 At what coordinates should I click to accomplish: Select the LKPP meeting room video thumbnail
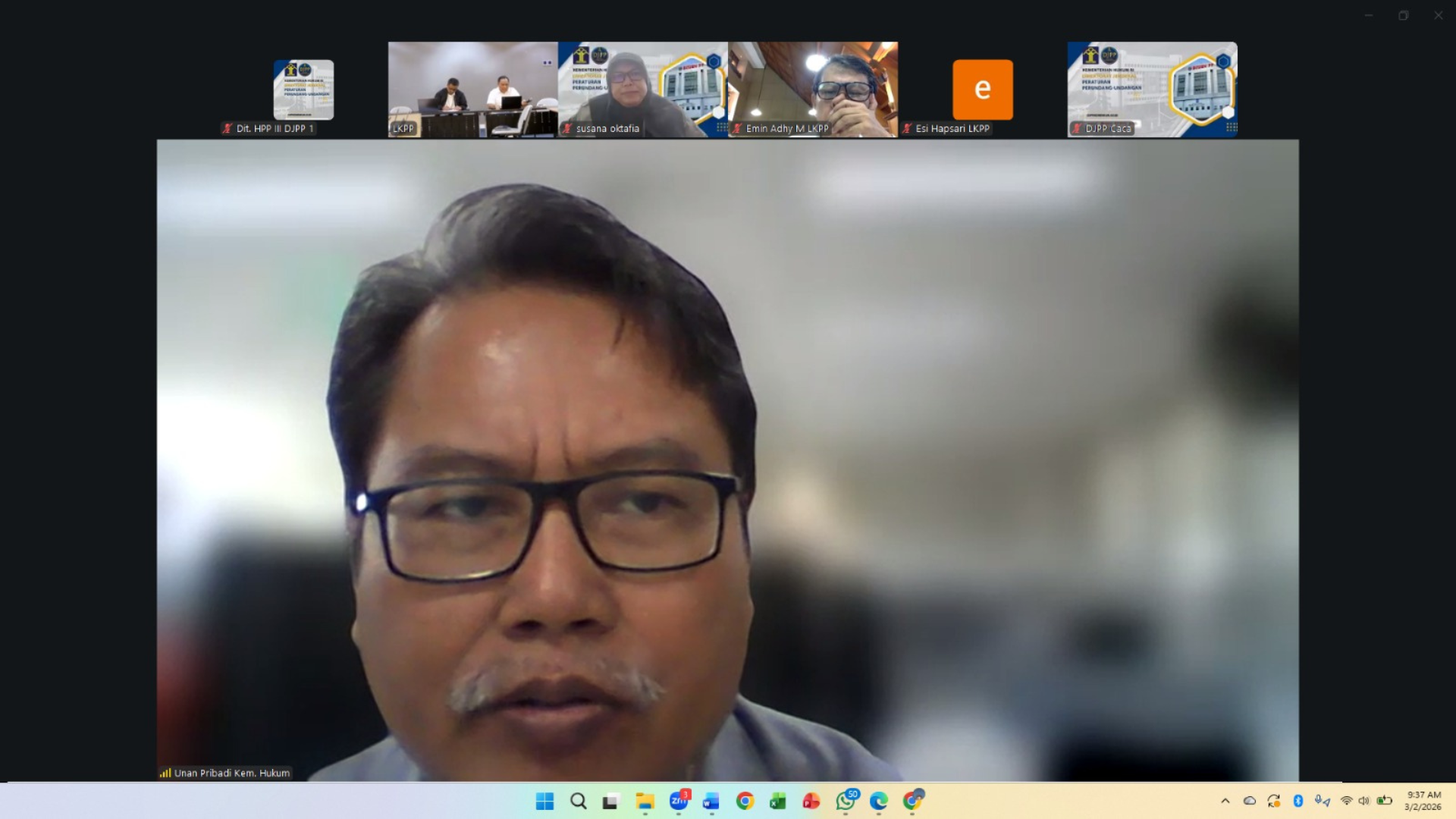pos(472,89)
